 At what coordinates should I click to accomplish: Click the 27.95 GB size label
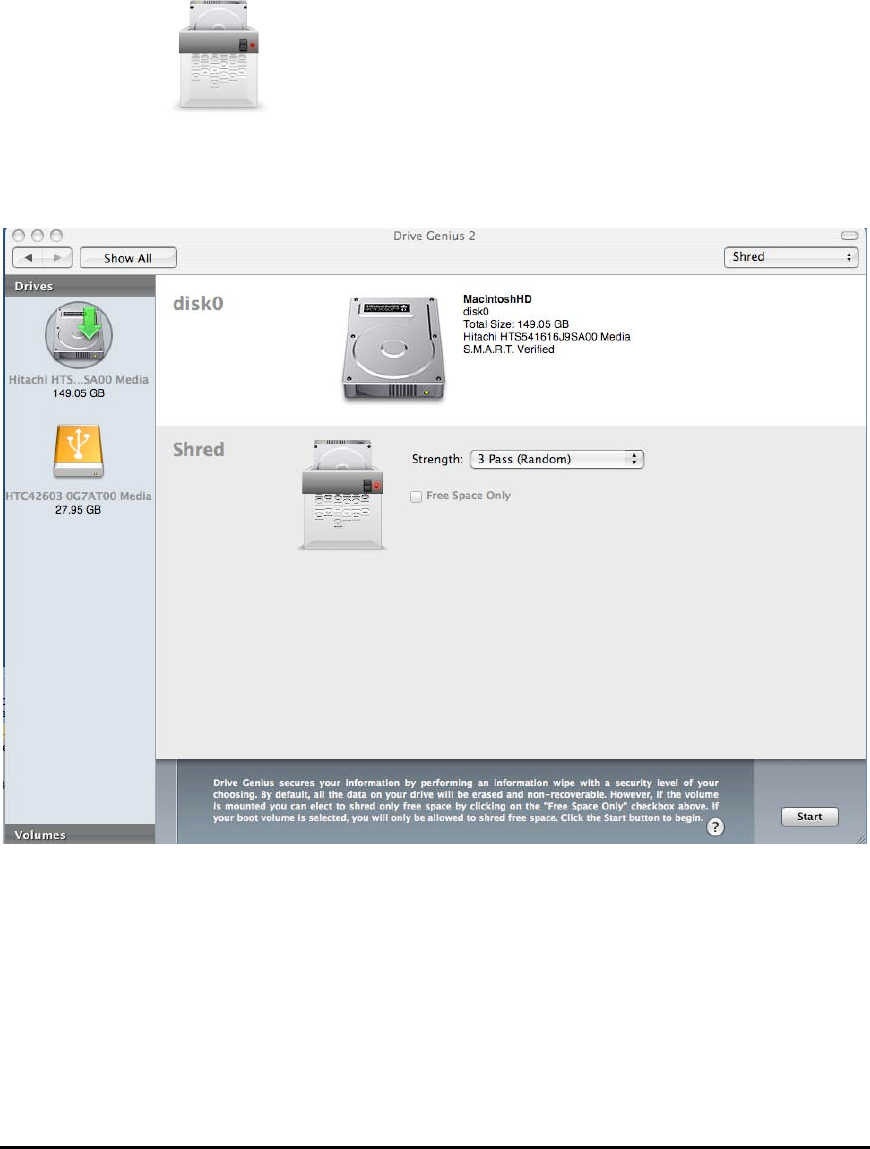78,510
